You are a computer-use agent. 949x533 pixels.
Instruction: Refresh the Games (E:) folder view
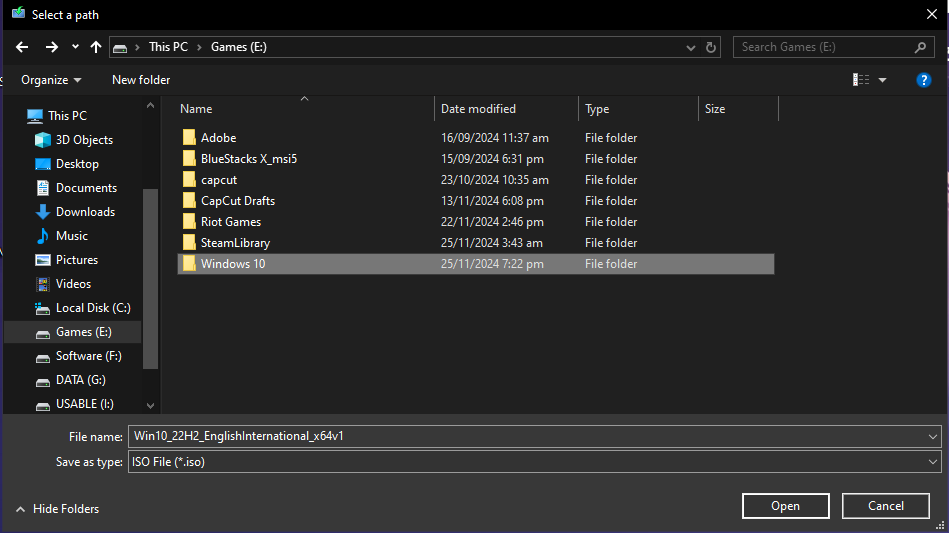click(711, 47)
